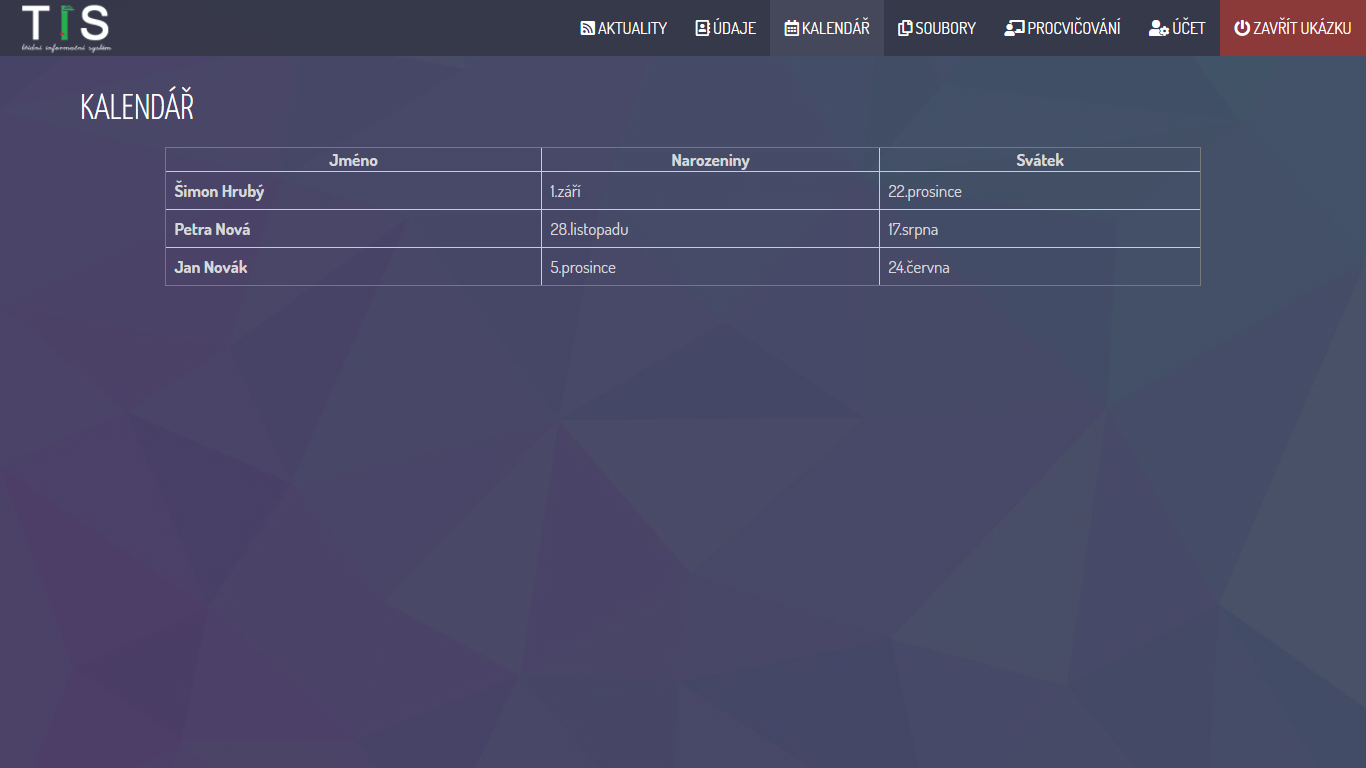Click the teacher board icon beside Procvičování
The image size is (1366, 768).
click(1014, 28)
